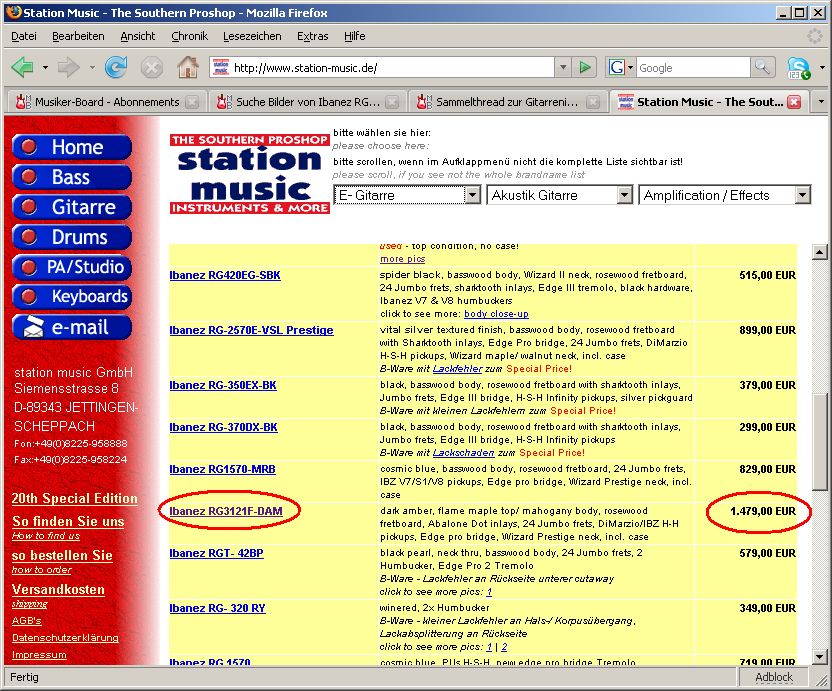Open the Ibanez RG- 320 RY link
This screenshot has width=832, height=691.
pos(218,608)
